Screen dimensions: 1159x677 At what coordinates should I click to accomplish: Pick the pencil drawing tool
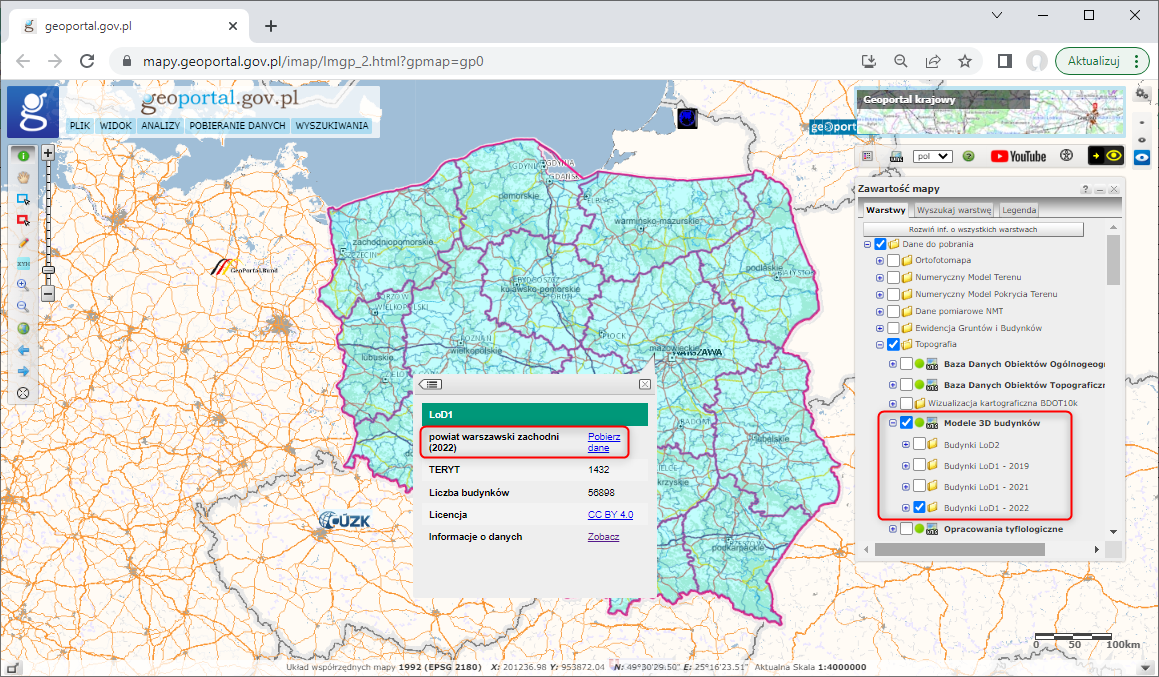tap(23, 242)
